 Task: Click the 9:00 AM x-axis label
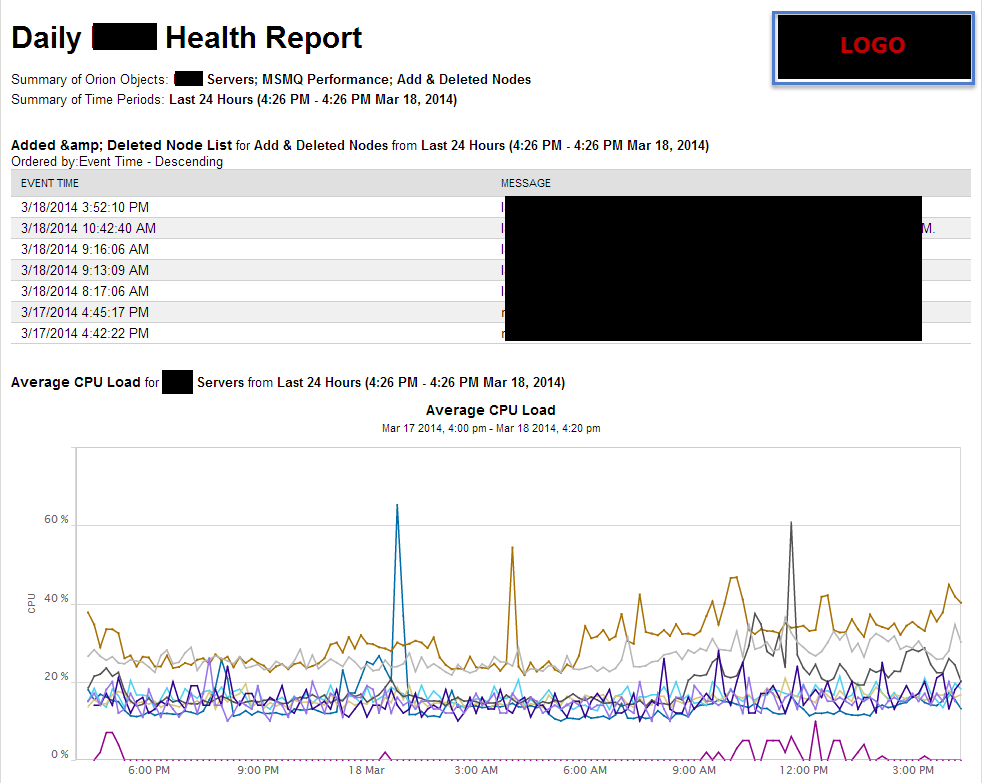694,770
